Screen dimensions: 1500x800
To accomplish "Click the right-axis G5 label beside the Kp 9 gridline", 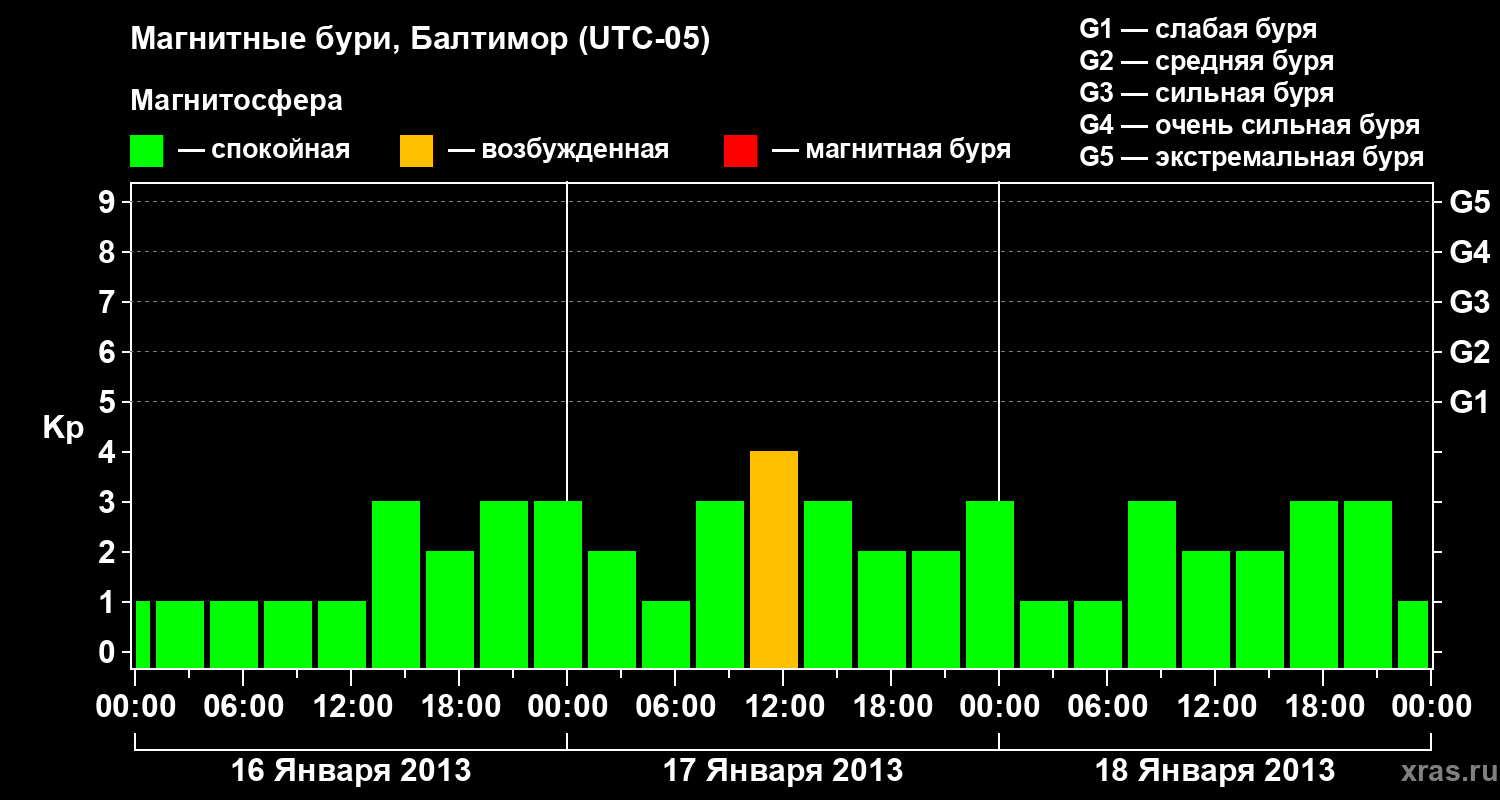I will coord(1469,202).
